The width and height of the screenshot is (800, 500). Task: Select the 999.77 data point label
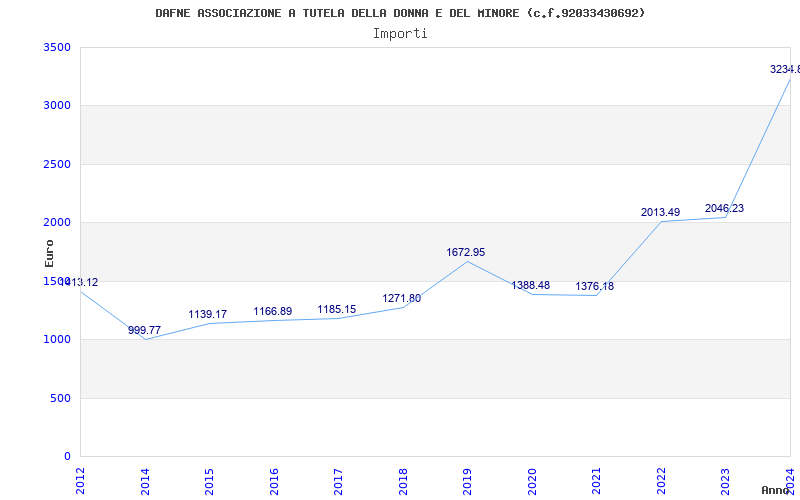[144, 330]
